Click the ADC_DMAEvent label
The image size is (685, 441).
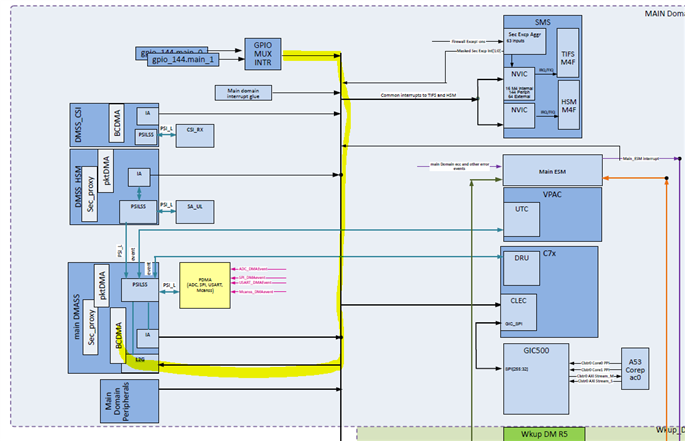click(x=253, y=269)
